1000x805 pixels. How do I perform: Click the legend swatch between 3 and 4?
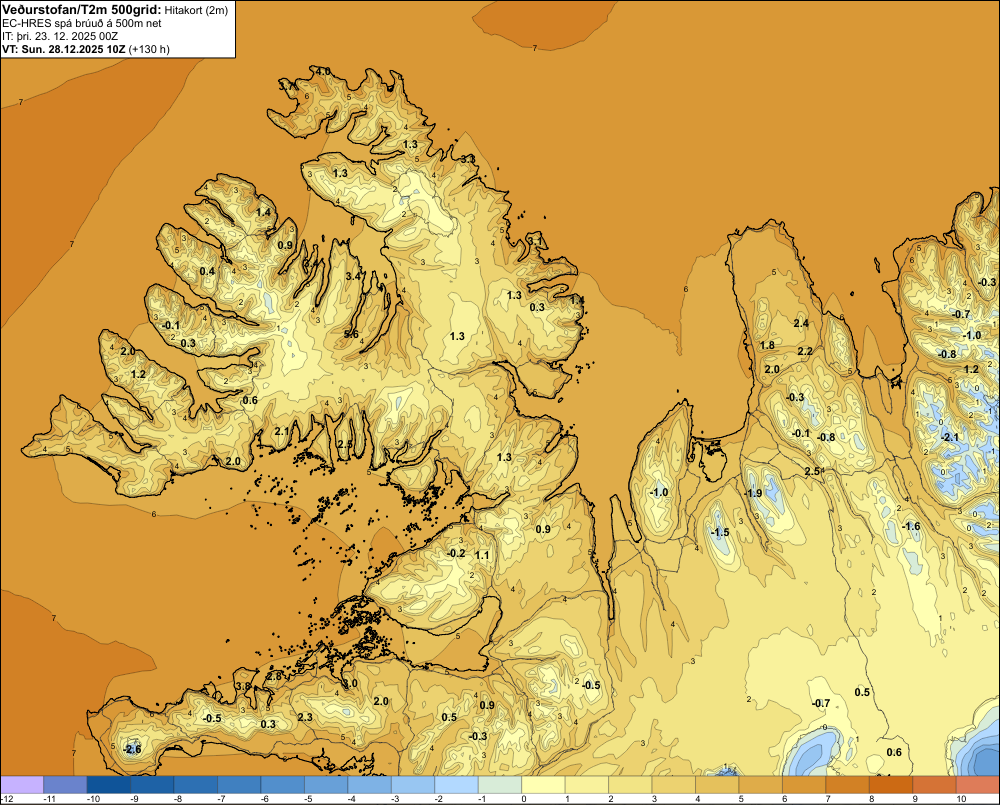click(674, 785)
